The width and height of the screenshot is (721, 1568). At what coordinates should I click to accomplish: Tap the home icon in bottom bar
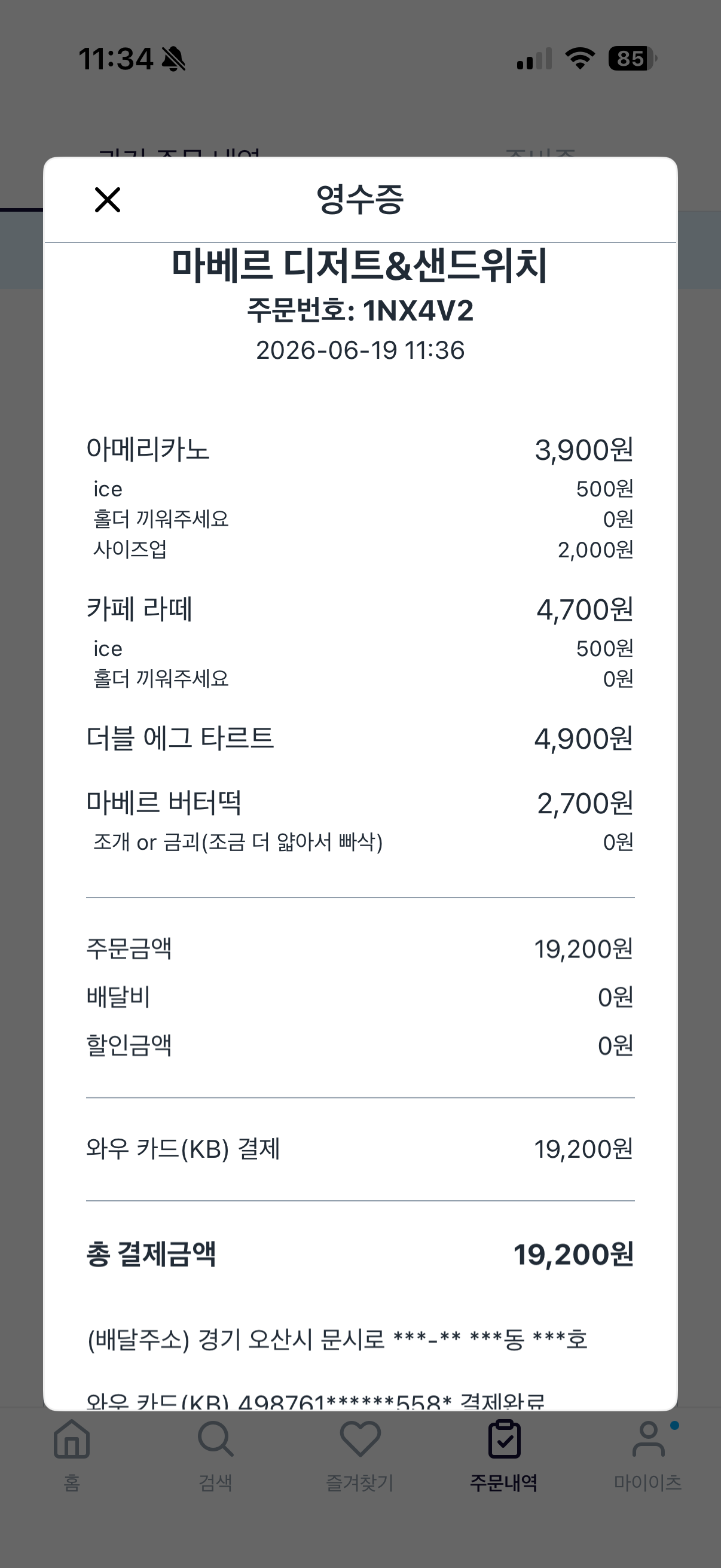(x=72, y=1439)
